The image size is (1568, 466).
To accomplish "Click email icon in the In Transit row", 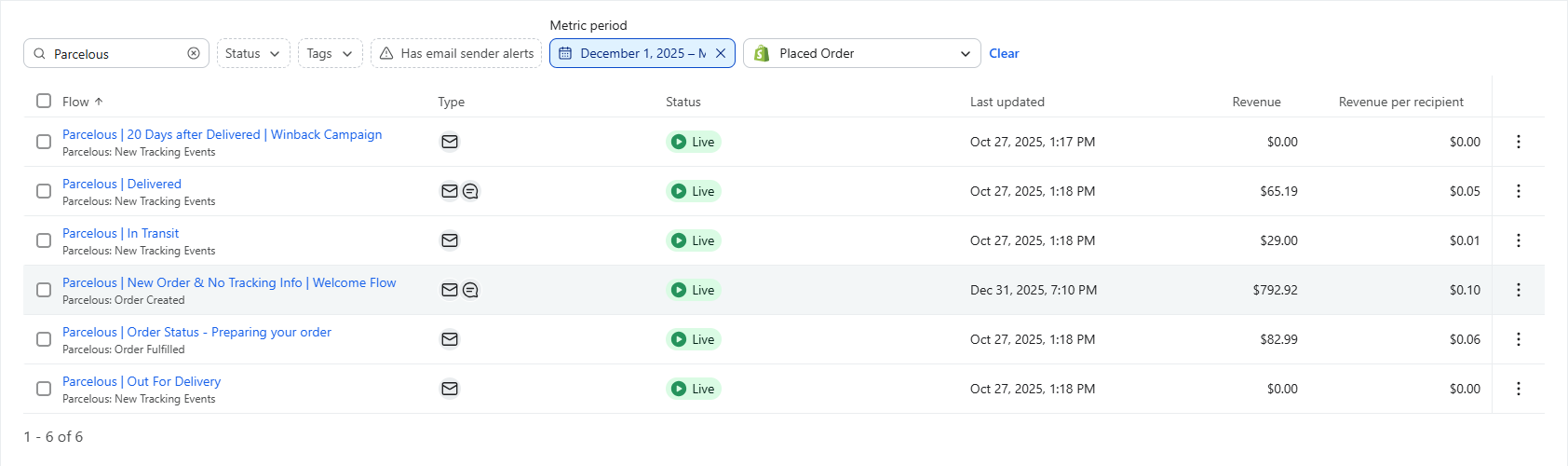I will [x=450, y=240].
